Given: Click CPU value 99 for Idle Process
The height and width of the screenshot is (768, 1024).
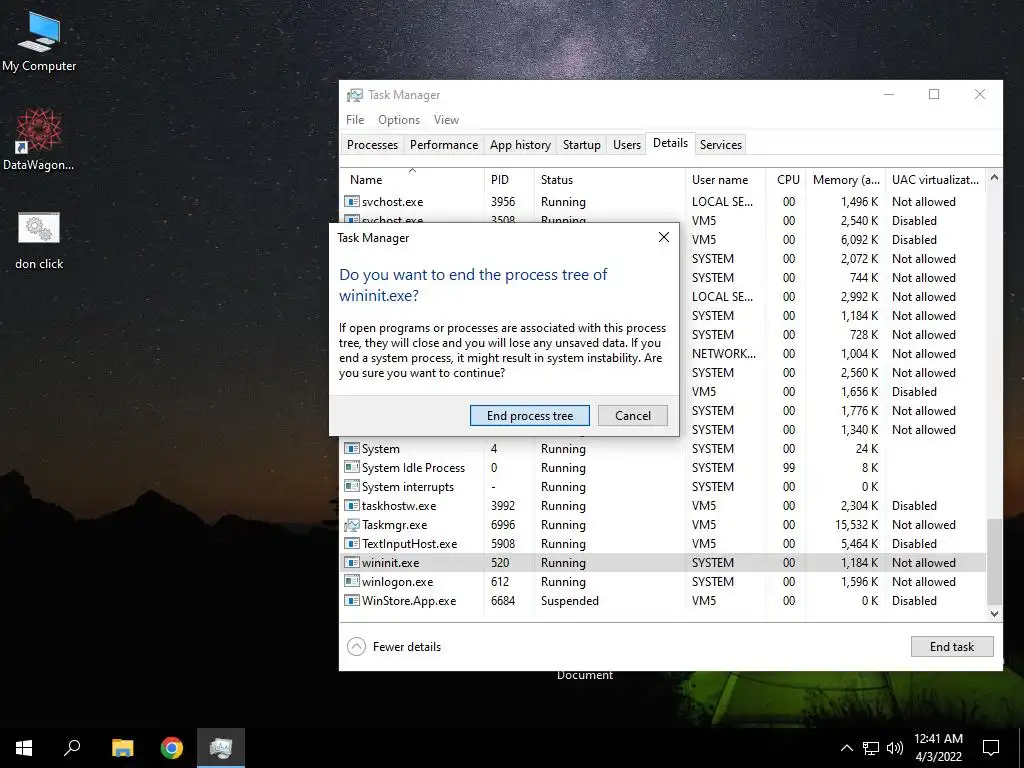Looking at the screenshot, I should click(x=789, y=468).
